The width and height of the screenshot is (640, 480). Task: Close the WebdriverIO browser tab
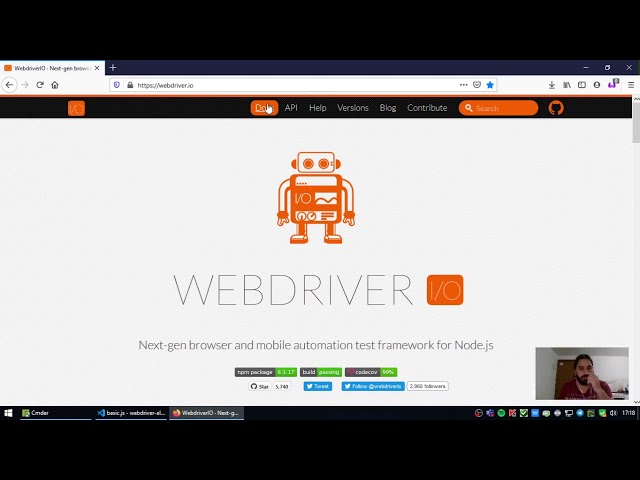pos(97,68)
